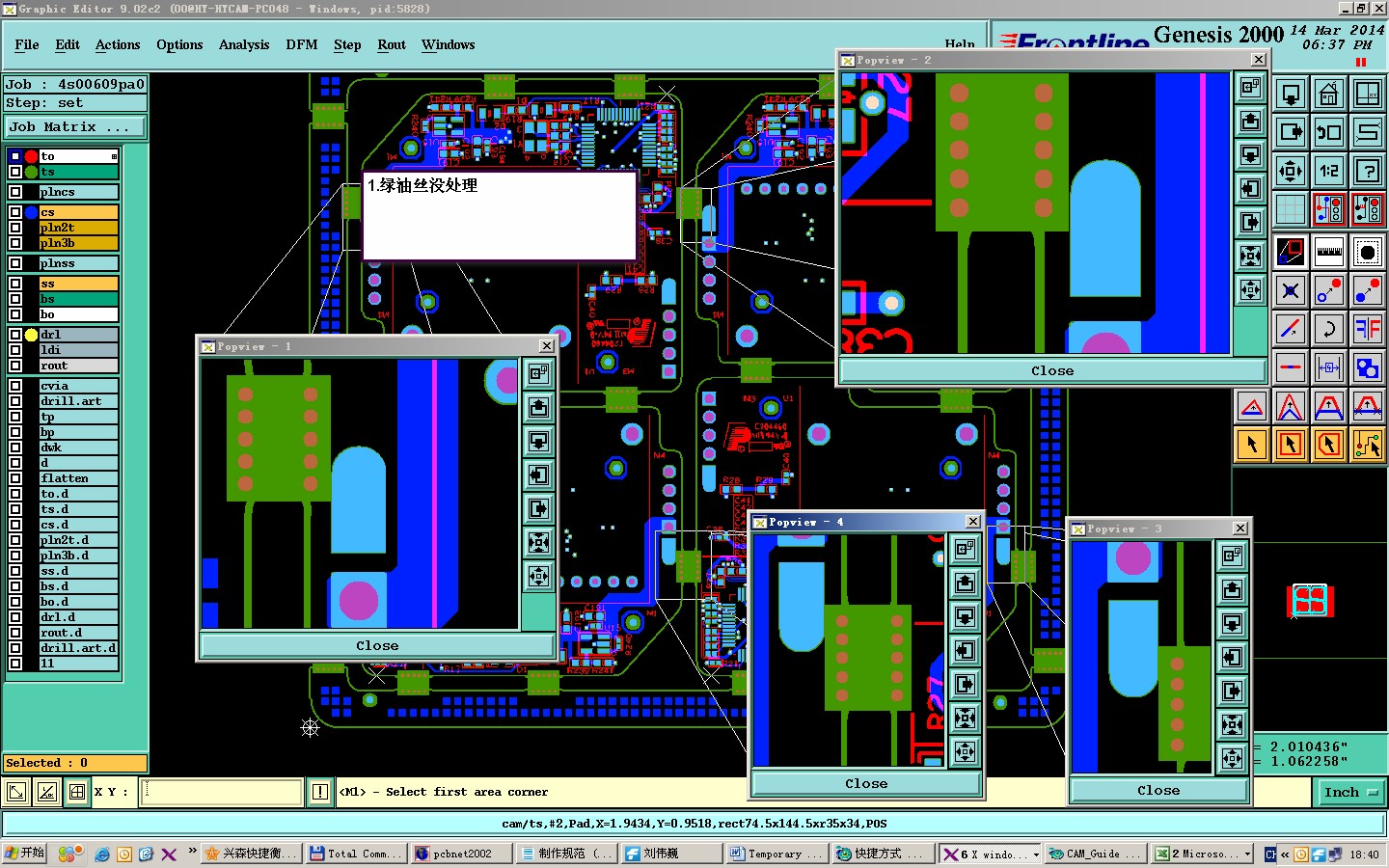Screen dimensions: 1389x868
Task: Click the pan four-arrows toolbar icon
Action: pyautogui.click(x=1290, y=171)
